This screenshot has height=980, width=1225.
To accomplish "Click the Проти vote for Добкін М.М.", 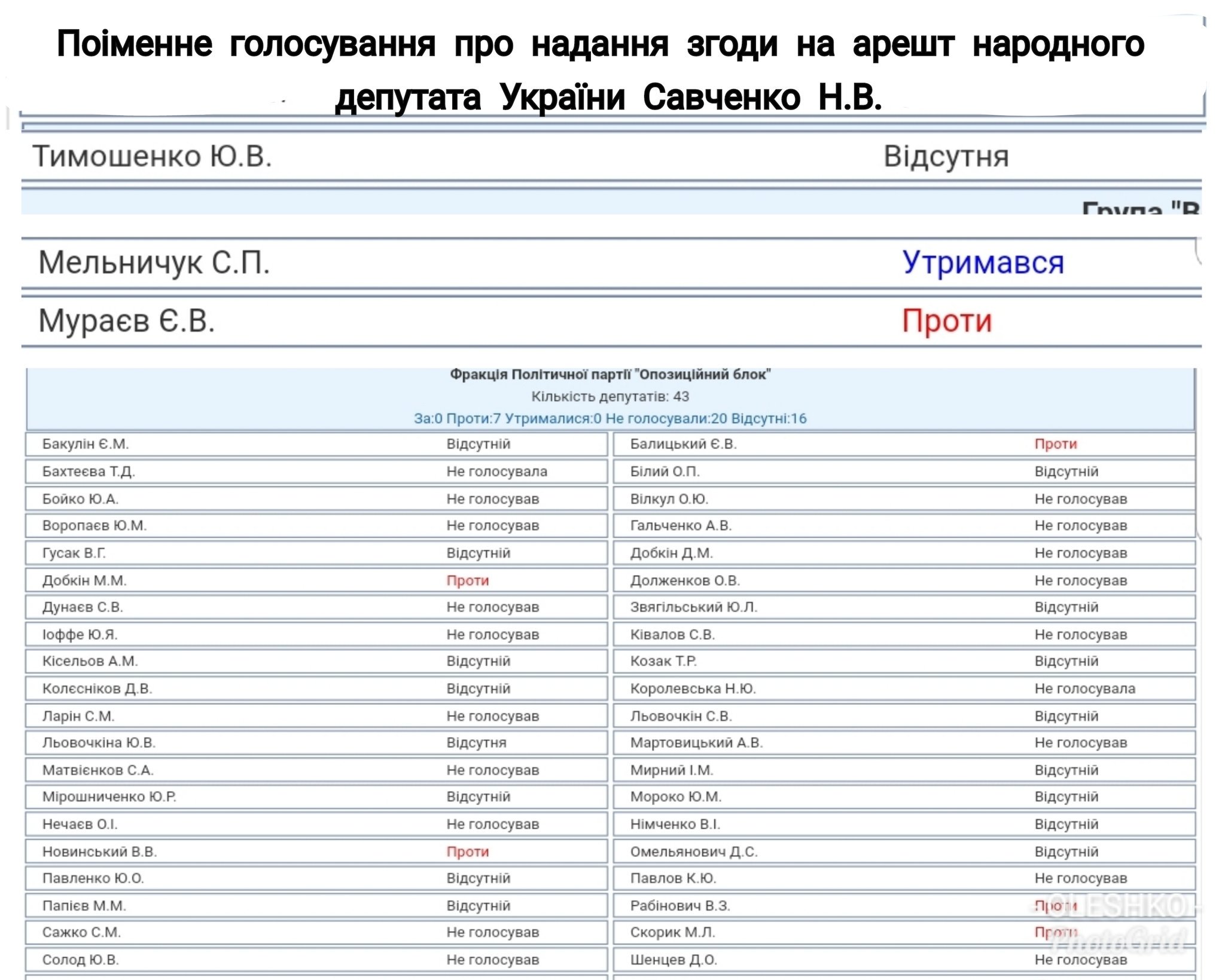I will [468, 580].
